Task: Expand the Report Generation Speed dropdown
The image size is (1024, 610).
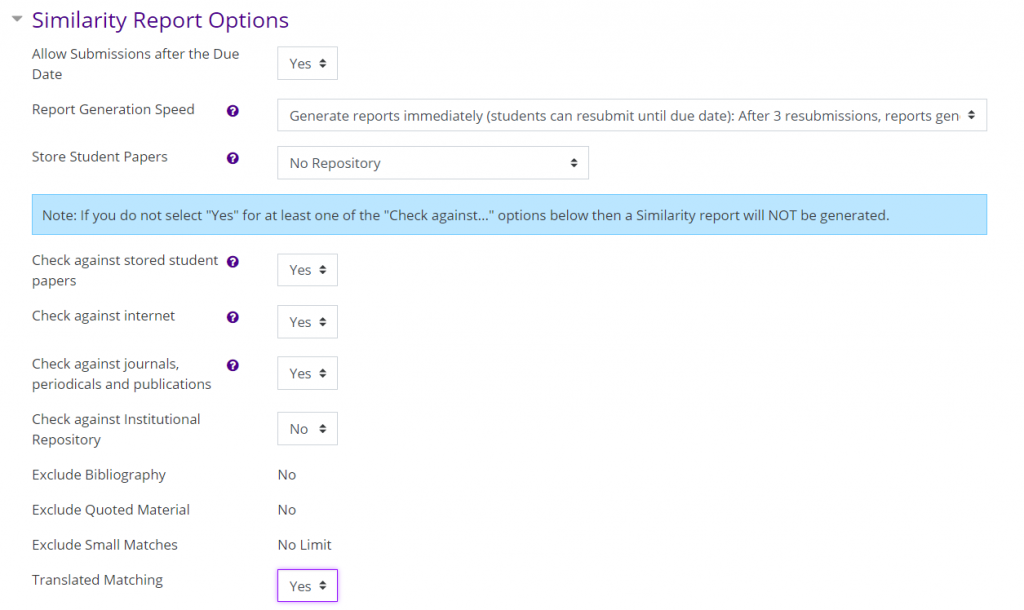Action: coord(631,116)
